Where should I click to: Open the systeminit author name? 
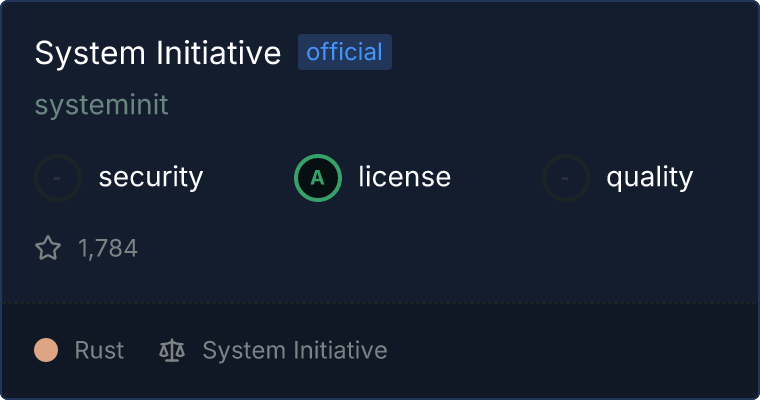click(101, 105)
